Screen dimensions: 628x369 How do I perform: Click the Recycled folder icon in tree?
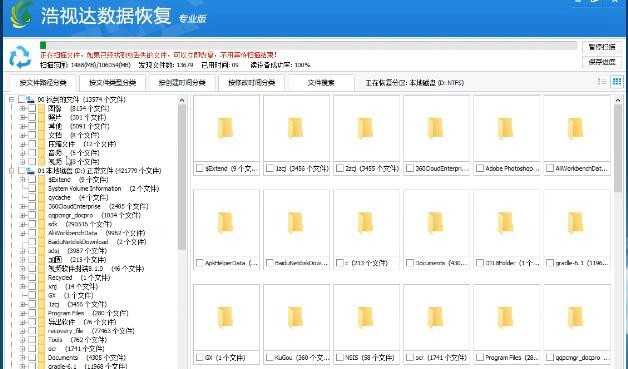pyautogui.click(x=42, y=277)
